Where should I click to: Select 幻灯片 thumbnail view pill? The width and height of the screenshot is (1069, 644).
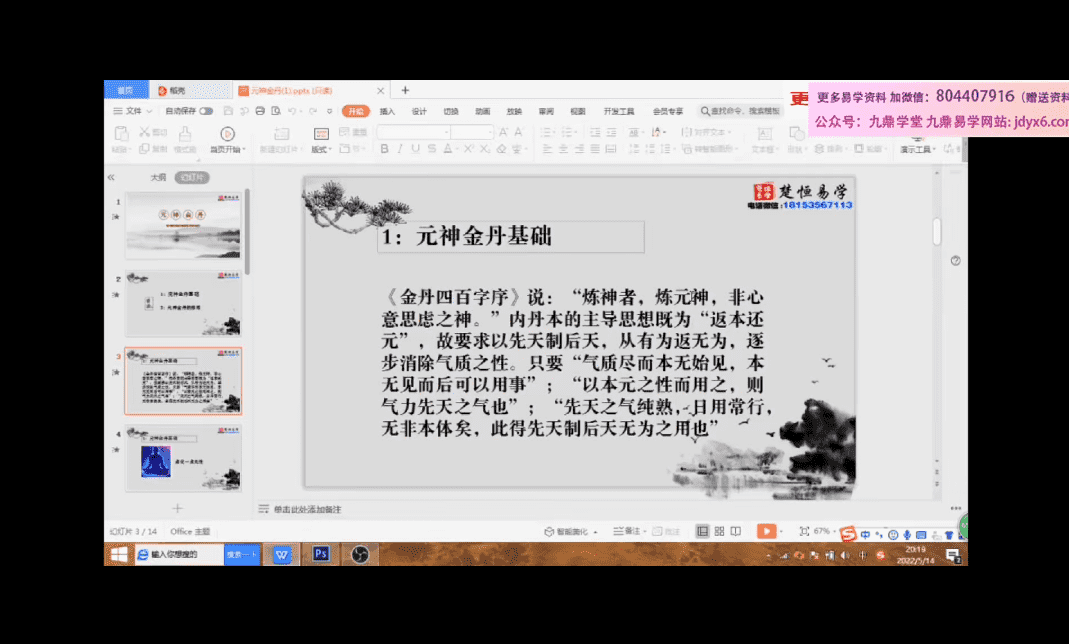(x=191, y=177)
